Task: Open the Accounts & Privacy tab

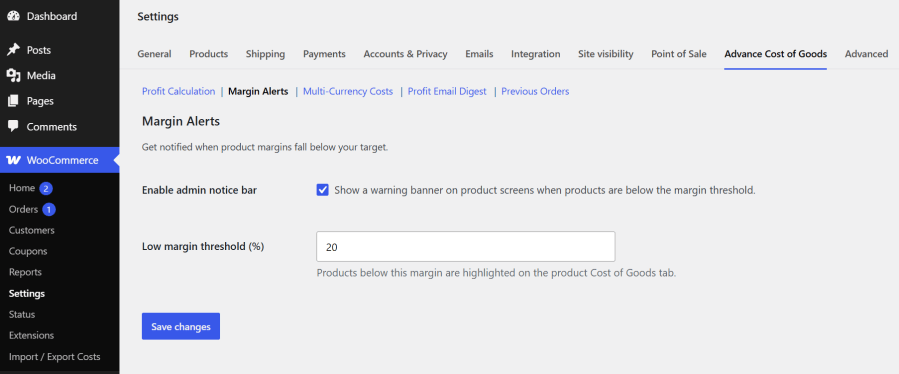Action: click(405, 54)
